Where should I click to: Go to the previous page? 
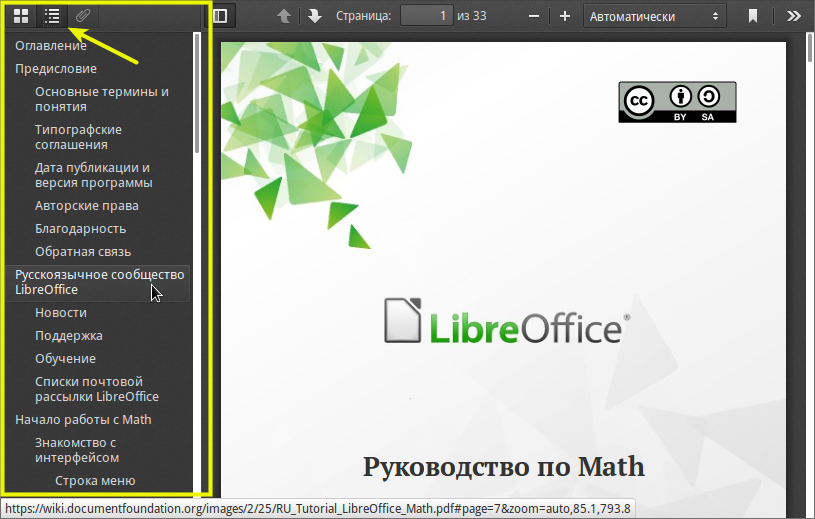[284, 16]
